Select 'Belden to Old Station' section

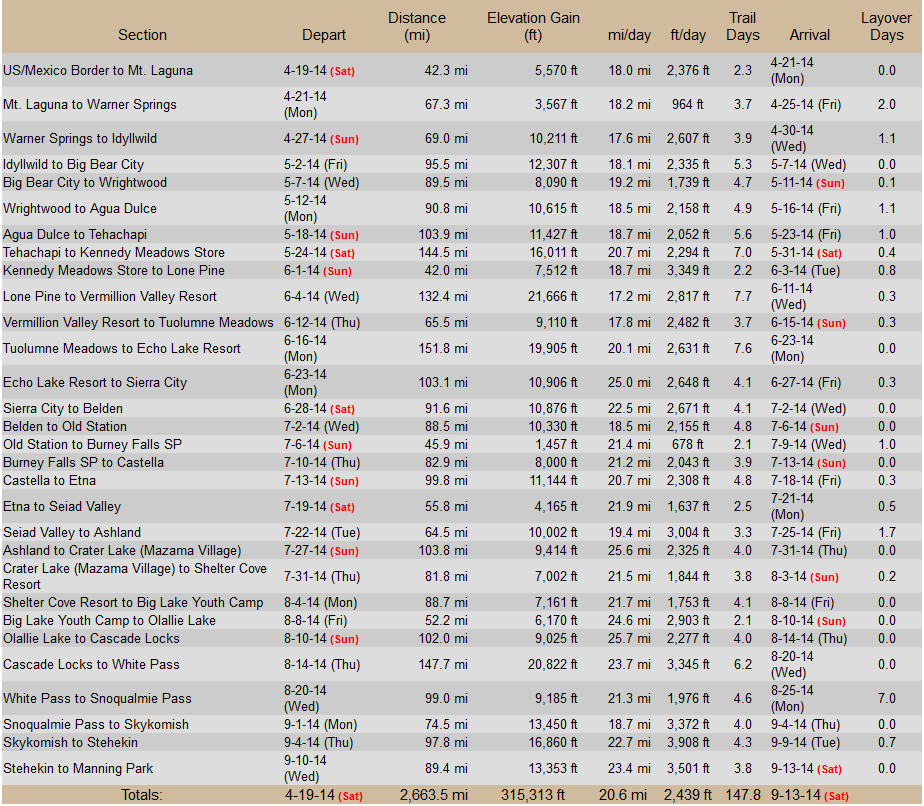[x=65, y=427]
